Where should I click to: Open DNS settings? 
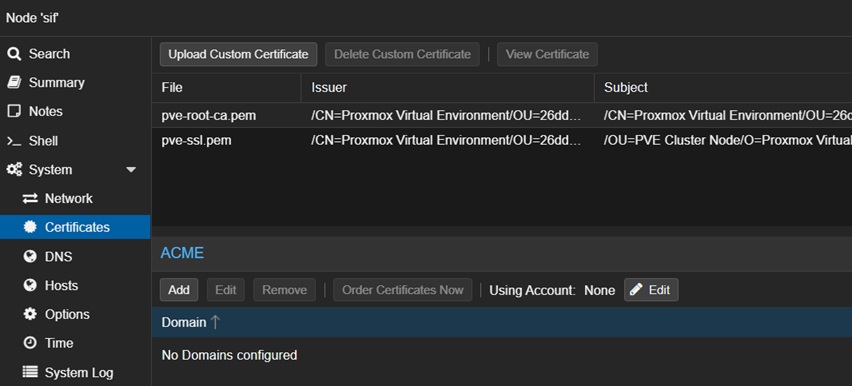(75, 257)
